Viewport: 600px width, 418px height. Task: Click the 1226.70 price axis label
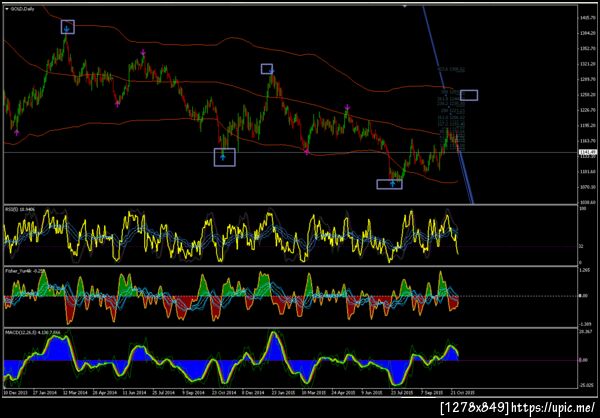[586, 110]
